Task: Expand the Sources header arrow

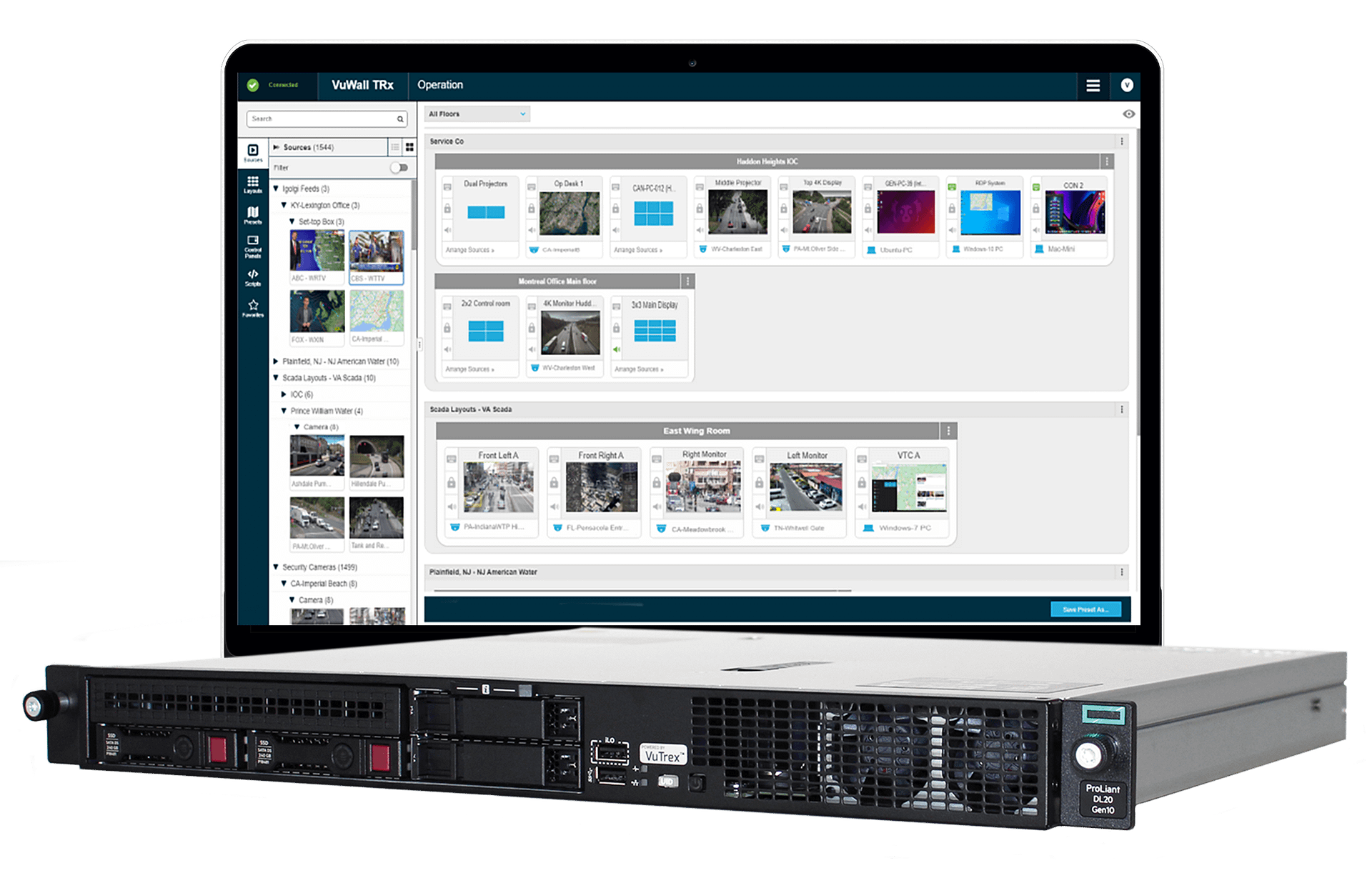Action: (276, 147)
